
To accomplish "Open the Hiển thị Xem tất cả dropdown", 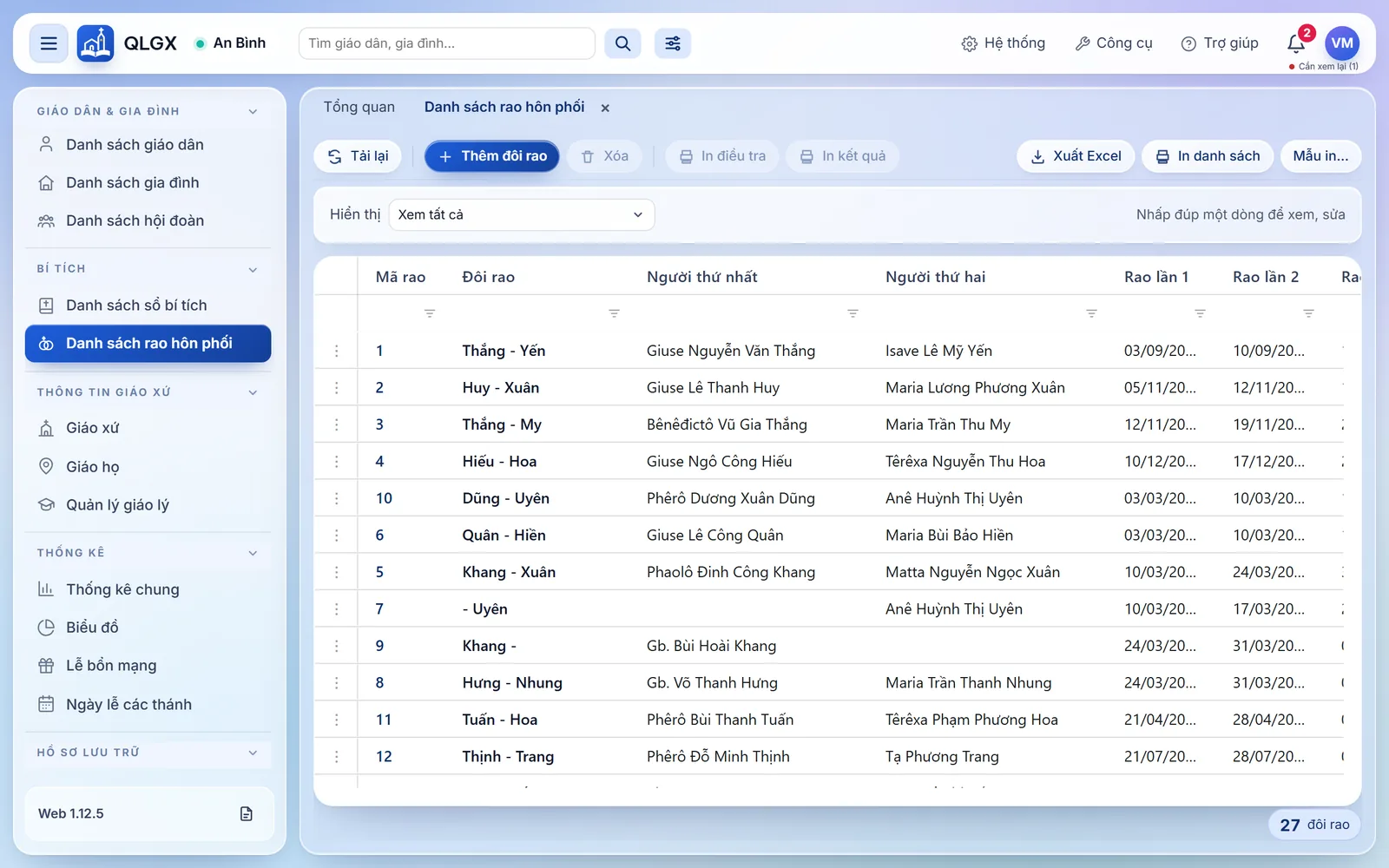I will point(521,214).
